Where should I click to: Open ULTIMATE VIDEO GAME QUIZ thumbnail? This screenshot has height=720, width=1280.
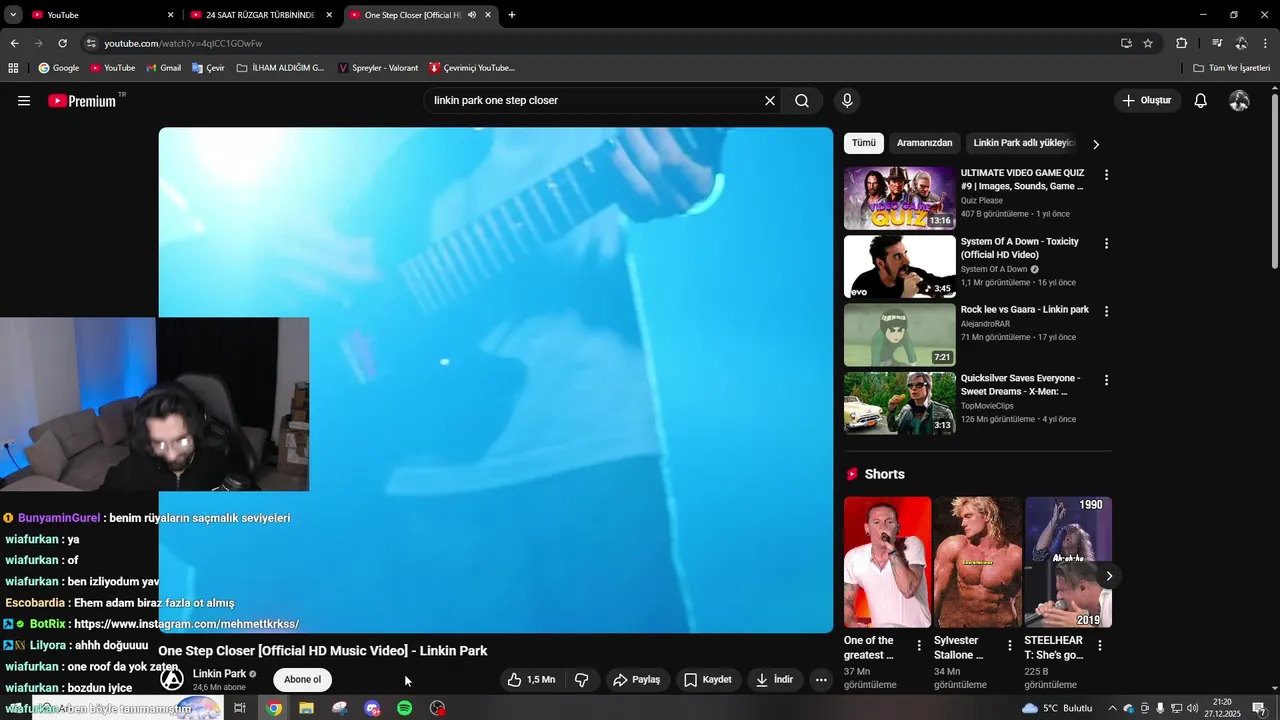(900, 198)
